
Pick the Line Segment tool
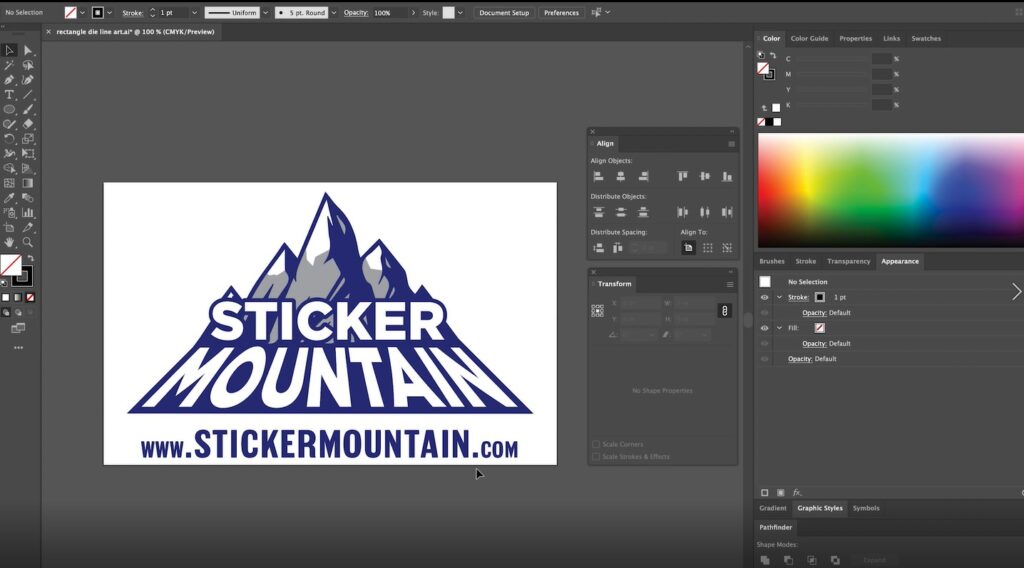[27, 95]
